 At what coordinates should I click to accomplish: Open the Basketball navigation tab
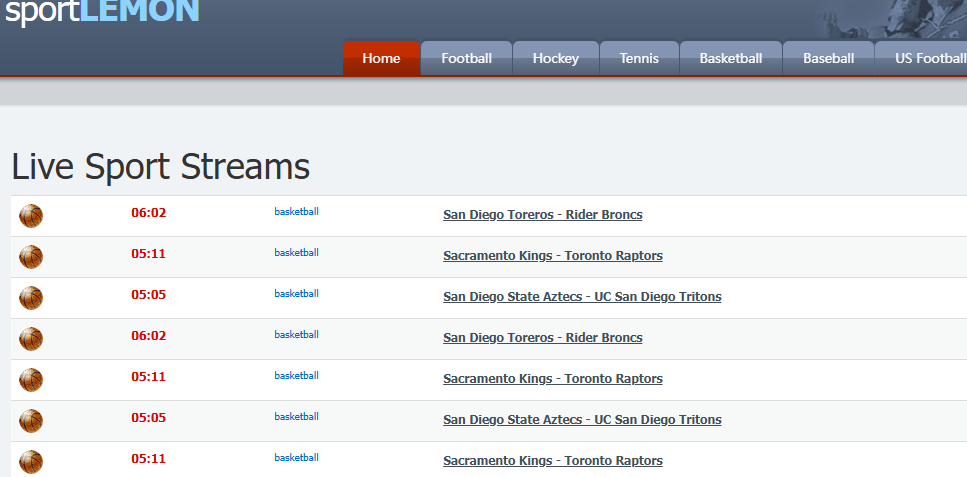tap(730, 59)
